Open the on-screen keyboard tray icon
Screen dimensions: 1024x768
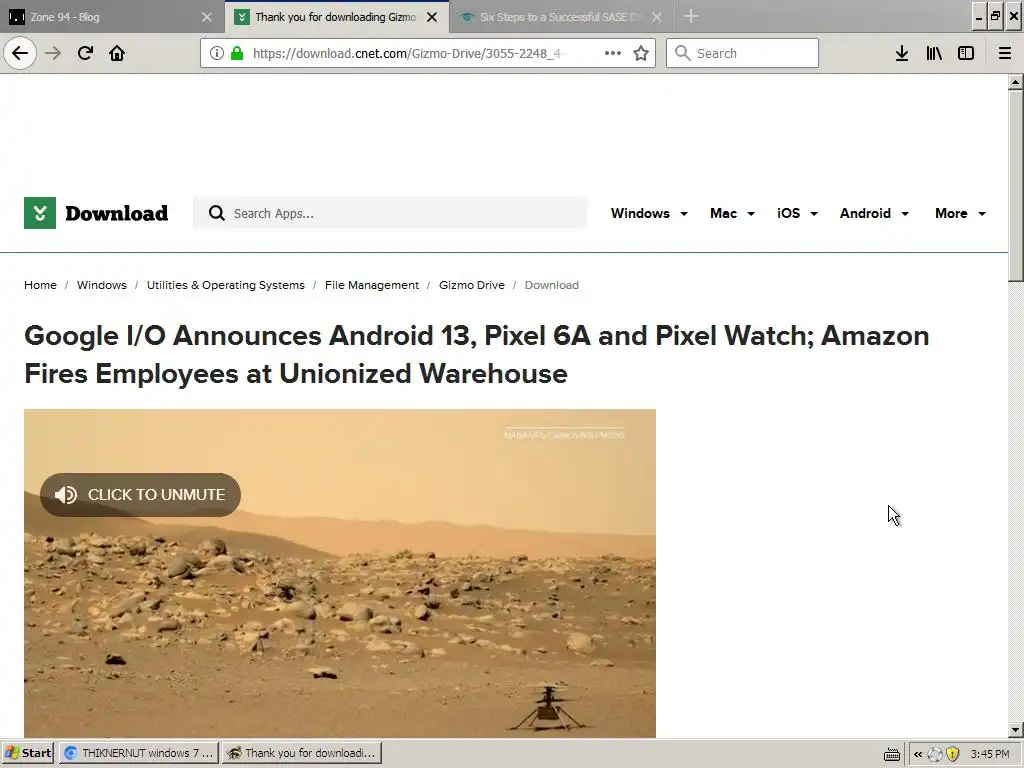coord(891,754)
